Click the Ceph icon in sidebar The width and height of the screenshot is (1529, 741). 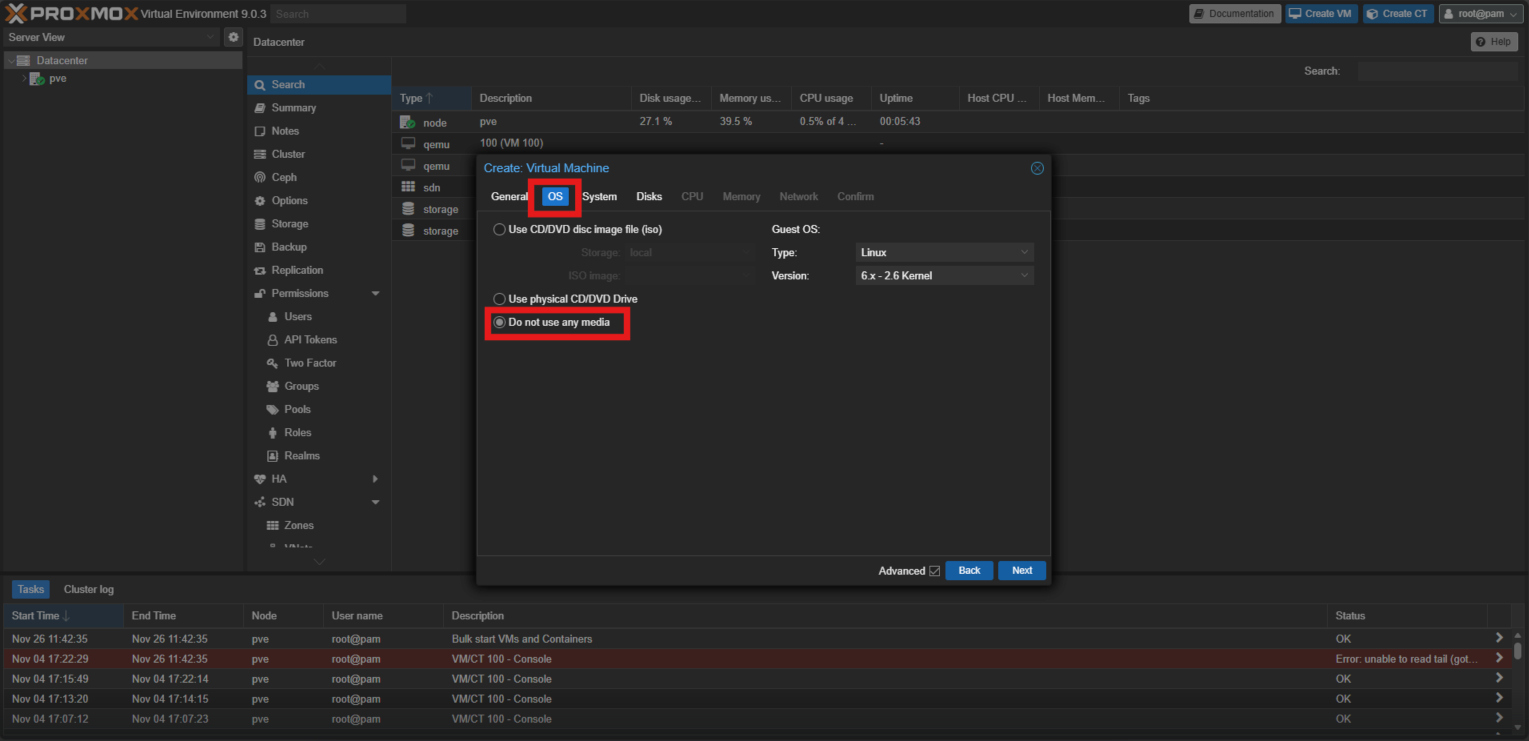[260, 177]
